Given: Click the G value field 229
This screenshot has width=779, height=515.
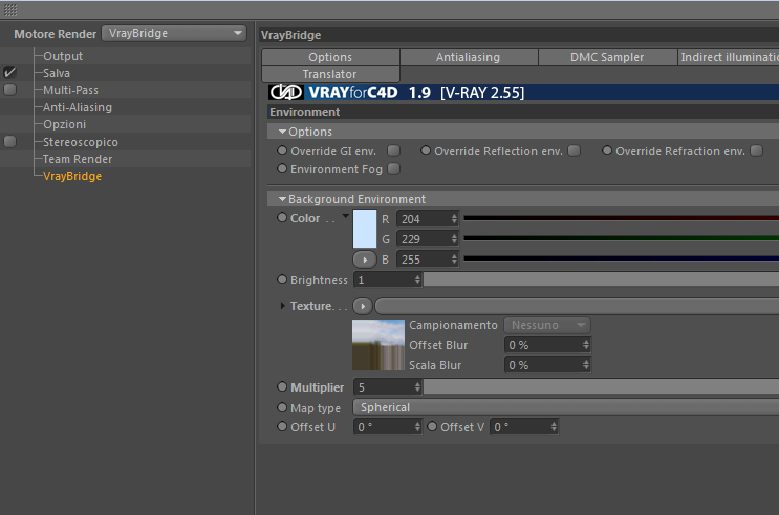Looking at the screenshot, I should tap(427, 239).
